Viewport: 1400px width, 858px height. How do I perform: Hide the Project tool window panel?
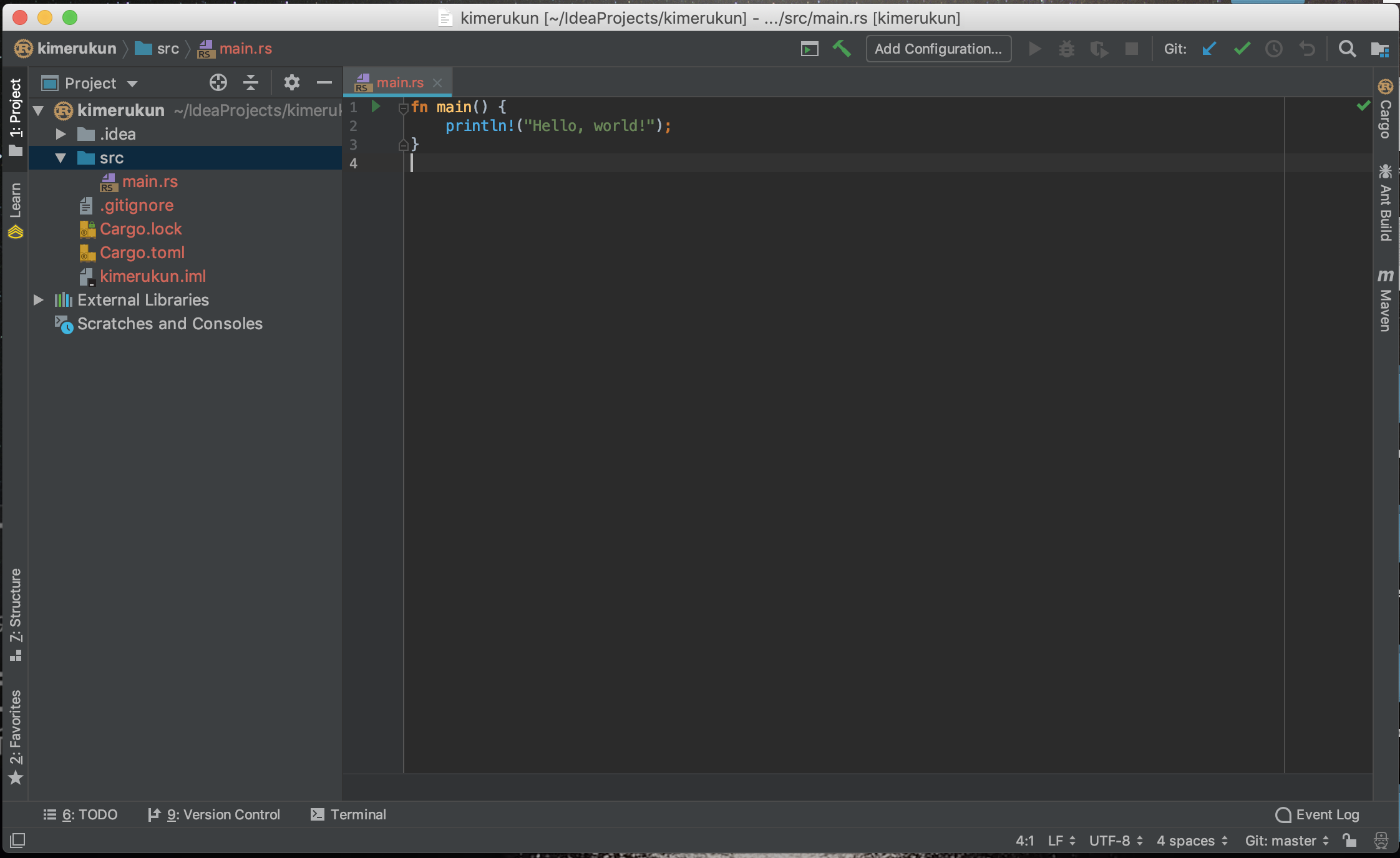point(324,82)
